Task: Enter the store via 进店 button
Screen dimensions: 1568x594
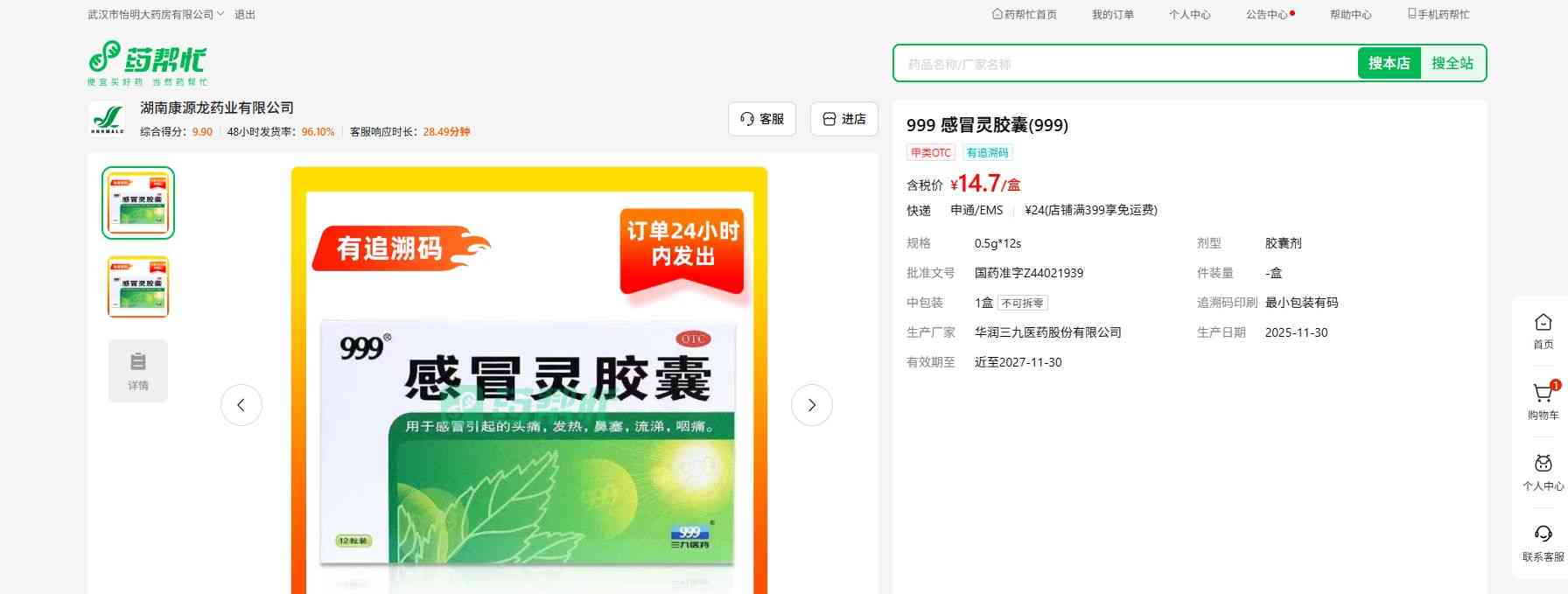Action: pyautogui.click(x=843, y=119)
